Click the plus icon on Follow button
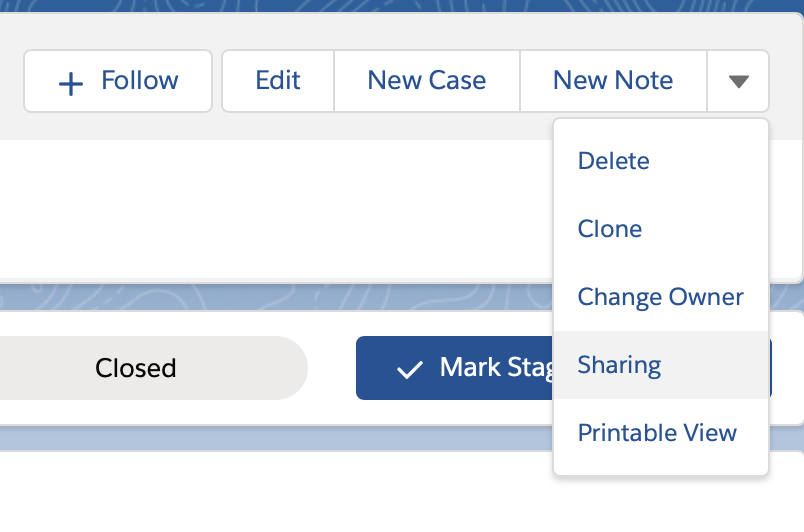This screenshot has width=804, height=532. 71,84
